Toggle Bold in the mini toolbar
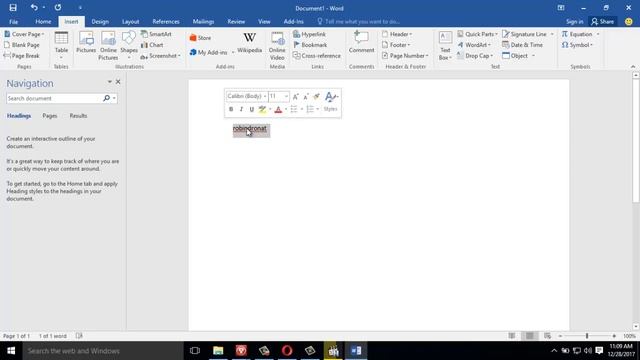Image resolution: width=640 pixels, height=360 pixels. (x=231, y=109)
